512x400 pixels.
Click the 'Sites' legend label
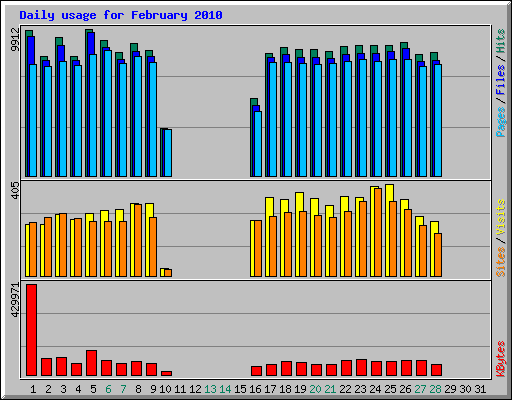pyautogui.click(x=501, y=262)
